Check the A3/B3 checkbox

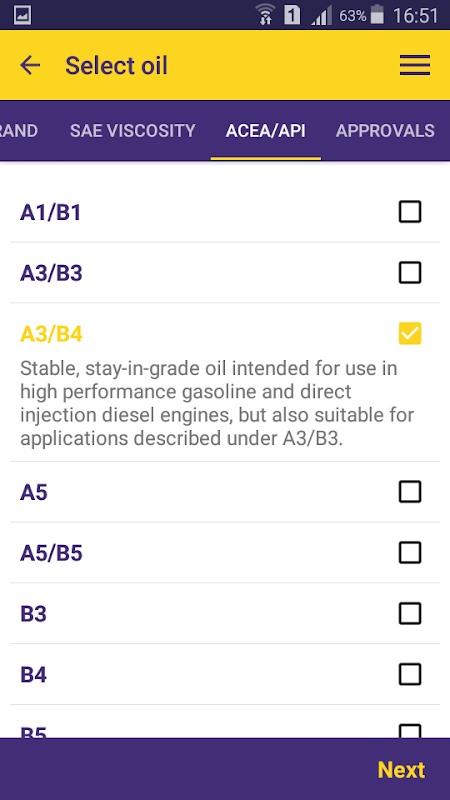[410, 272]
